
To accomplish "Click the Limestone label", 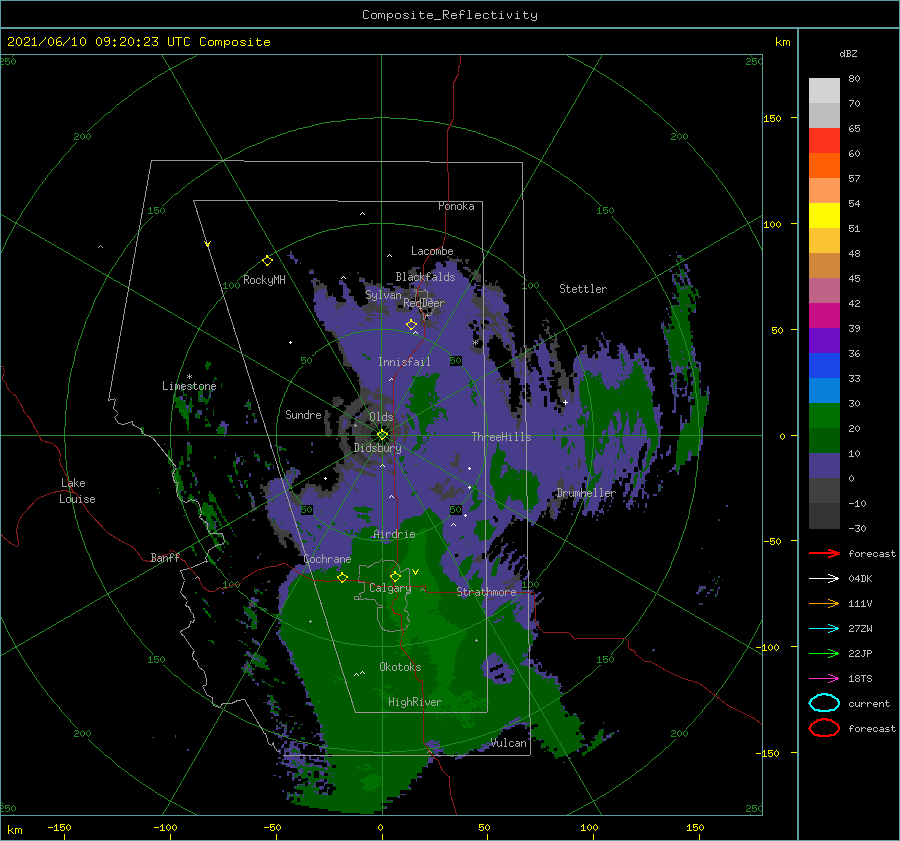I will pyautogui.click(x=189, y=386).
